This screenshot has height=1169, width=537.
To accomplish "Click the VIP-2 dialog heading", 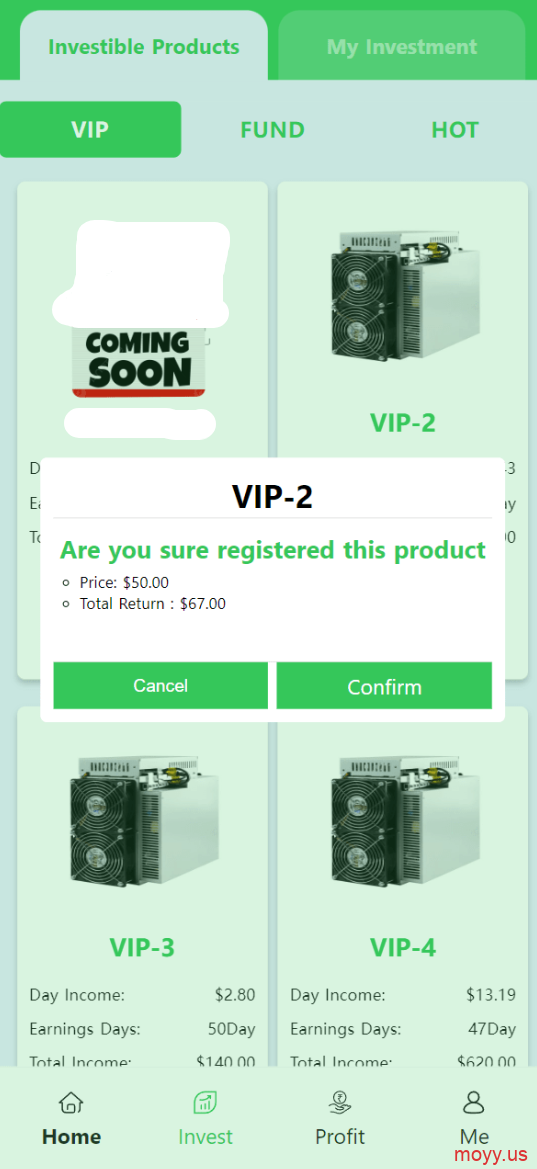I will tap(272, 496).
